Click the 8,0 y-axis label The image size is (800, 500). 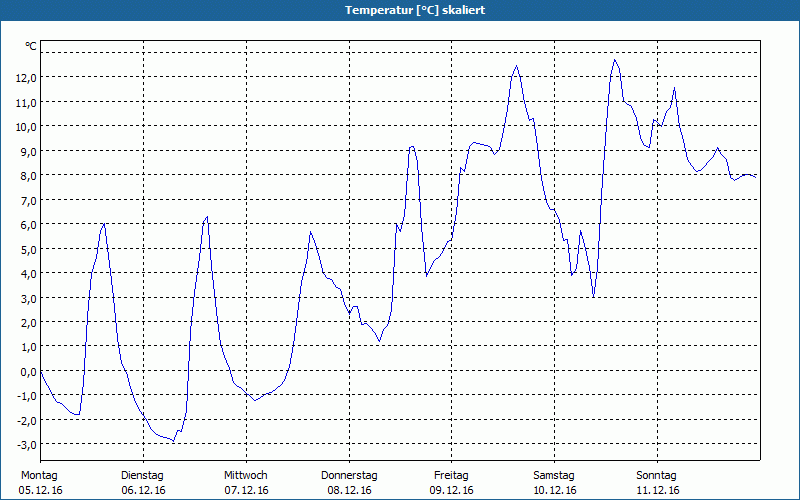29,176
